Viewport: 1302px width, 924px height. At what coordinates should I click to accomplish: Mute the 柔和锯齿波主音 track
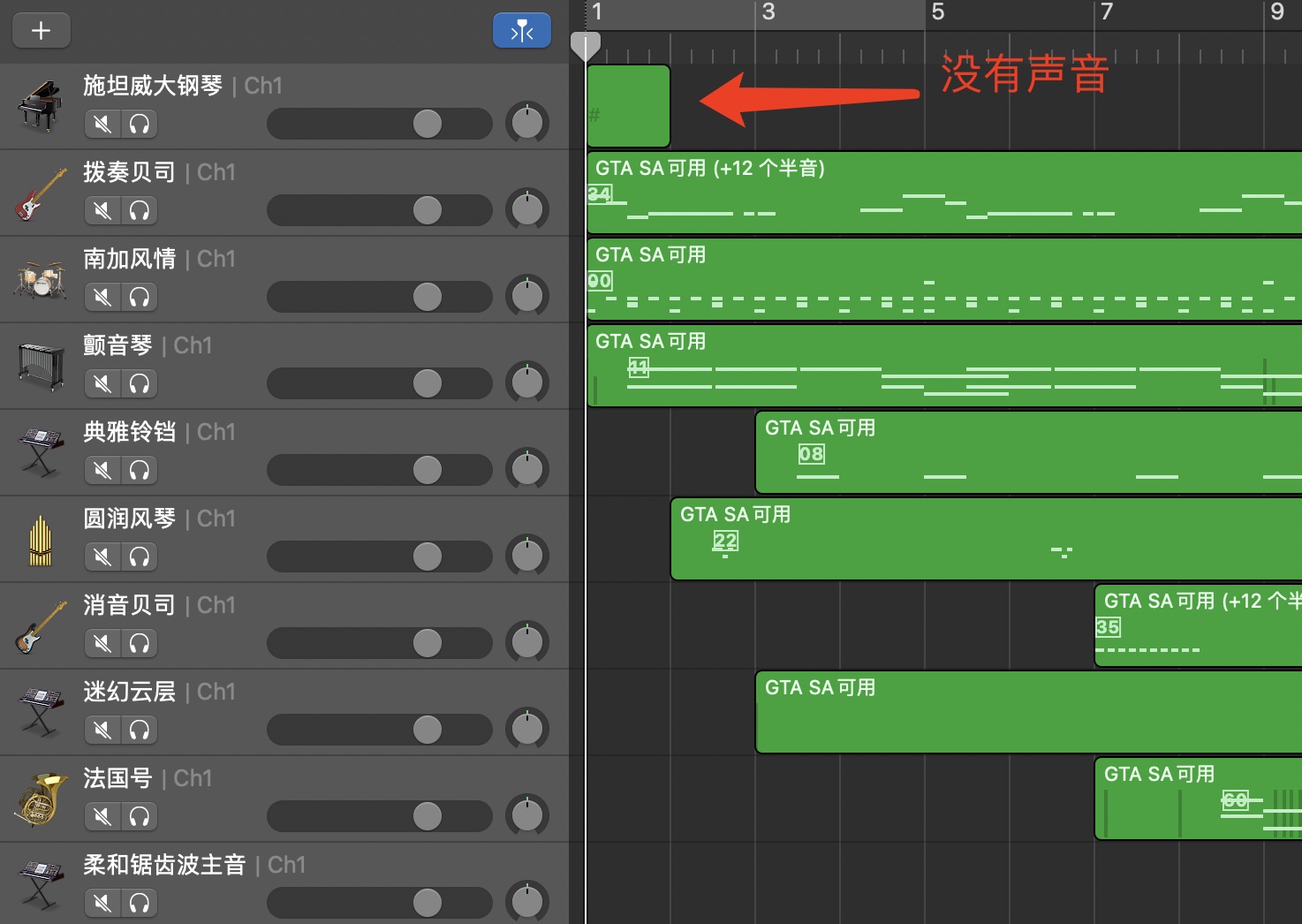pos(102,903)
